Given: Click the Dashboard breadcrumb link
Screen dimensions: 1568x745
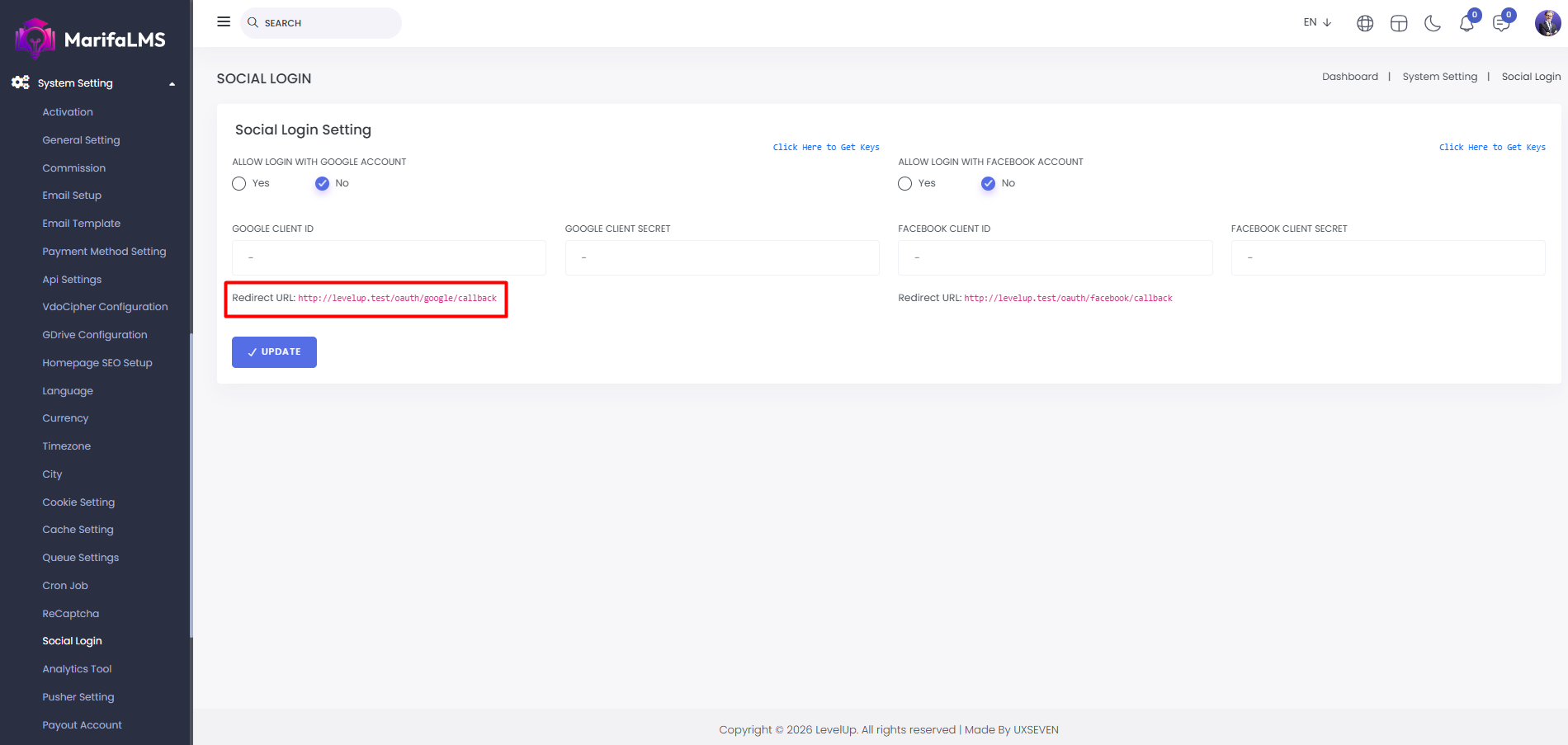Looking at the screenshot, I should click(x=1349, y=77).
